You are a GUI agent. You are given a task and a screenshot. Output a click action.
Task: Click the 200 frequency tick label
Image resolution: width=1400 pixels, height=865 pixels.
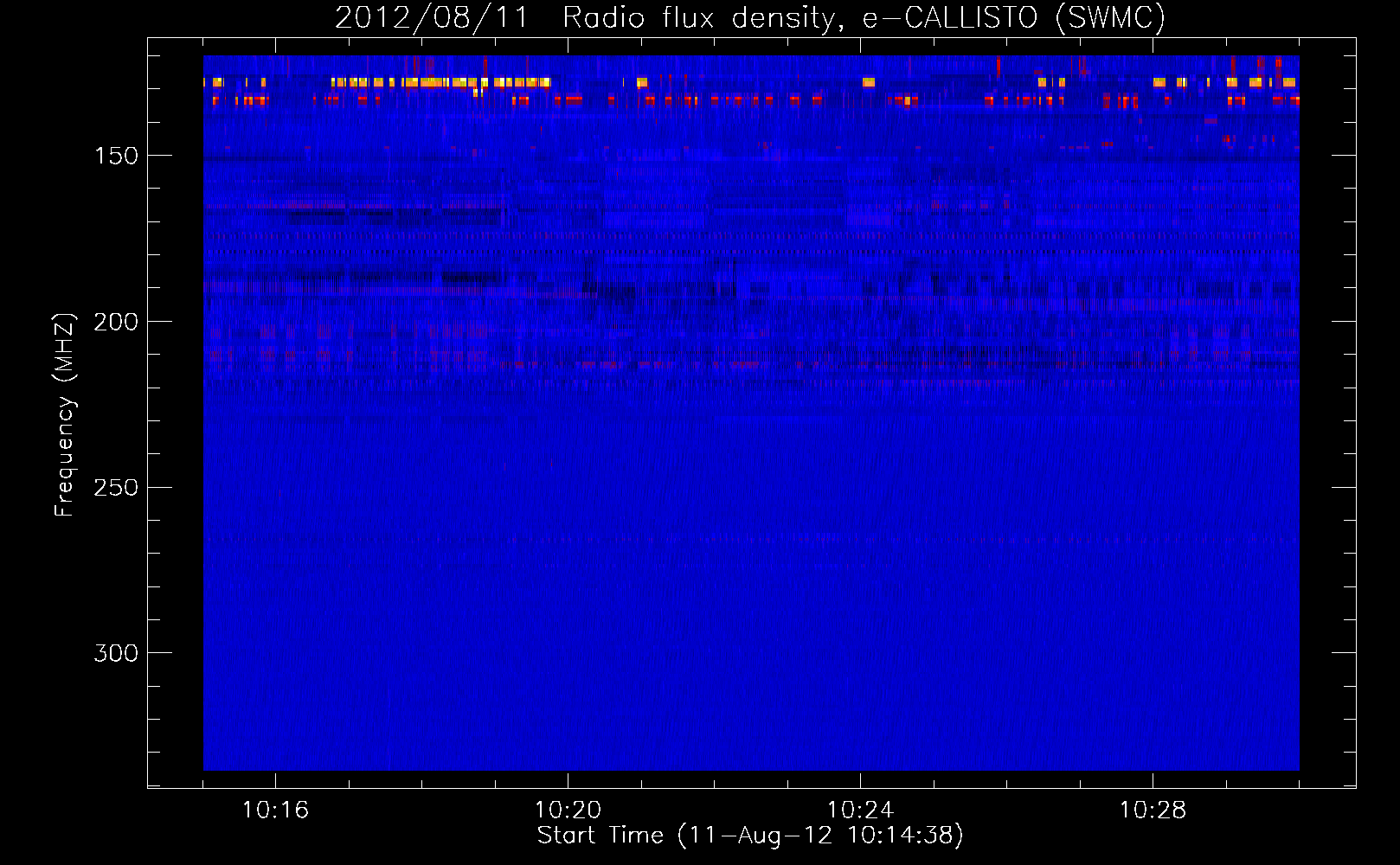(x=116, y=322)
